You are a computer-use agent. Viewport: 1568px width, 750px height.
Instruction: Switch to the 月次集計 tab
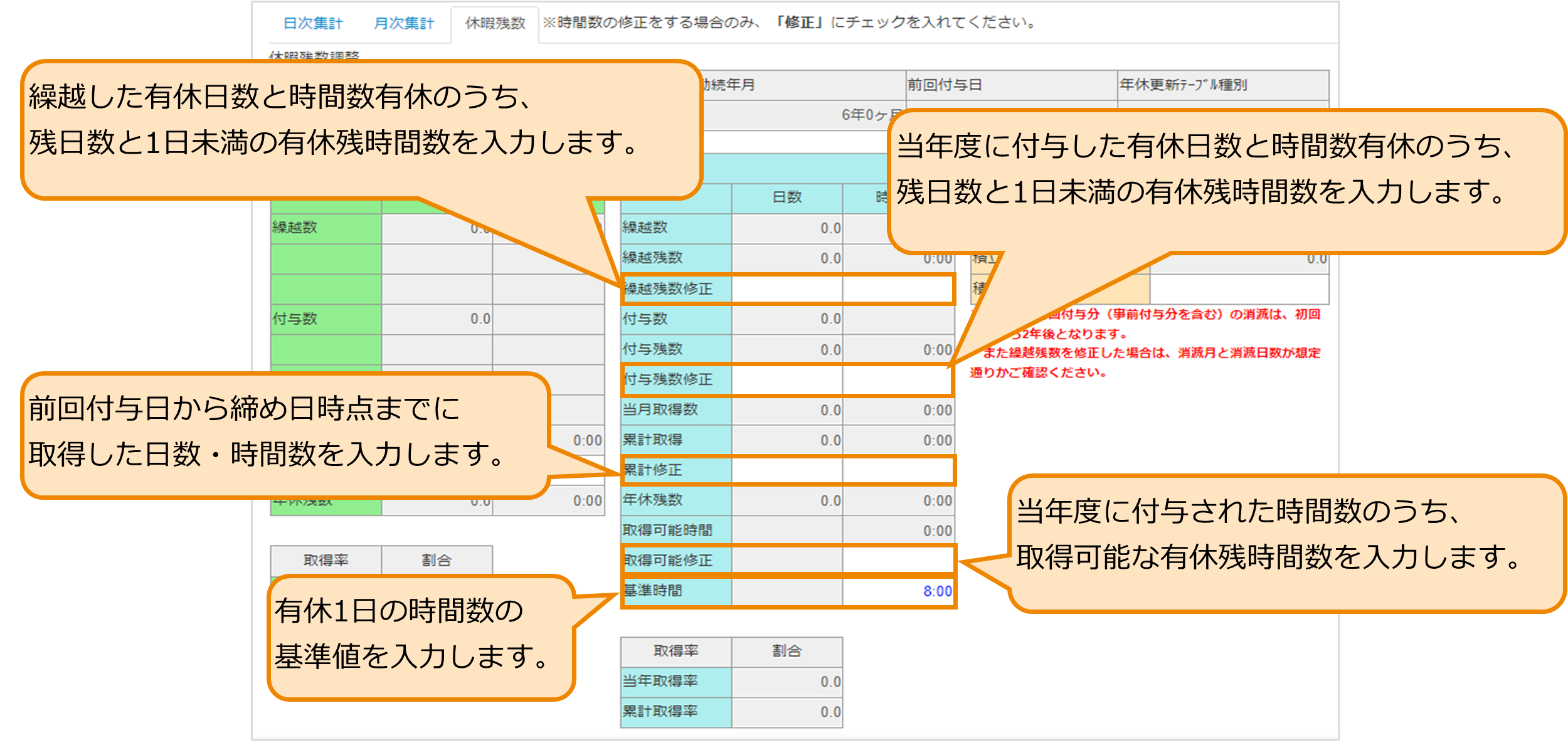pyautogui.click(x=405, y=23)
